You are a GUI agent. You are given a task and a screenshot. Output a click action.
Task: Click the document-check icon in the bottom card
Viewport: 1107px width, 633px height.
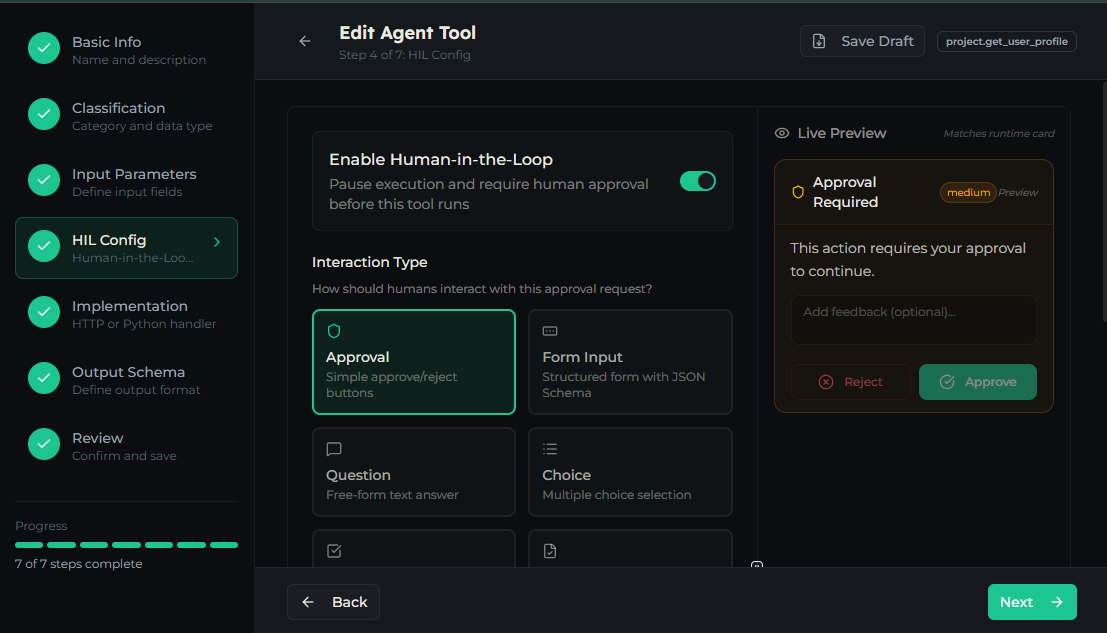tap(550, 550)
